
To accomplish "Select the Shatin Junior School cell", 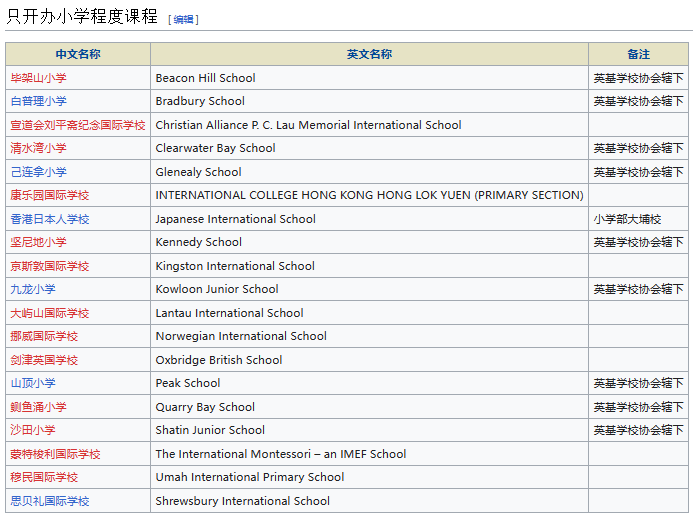I will click(x=369, y=430).
